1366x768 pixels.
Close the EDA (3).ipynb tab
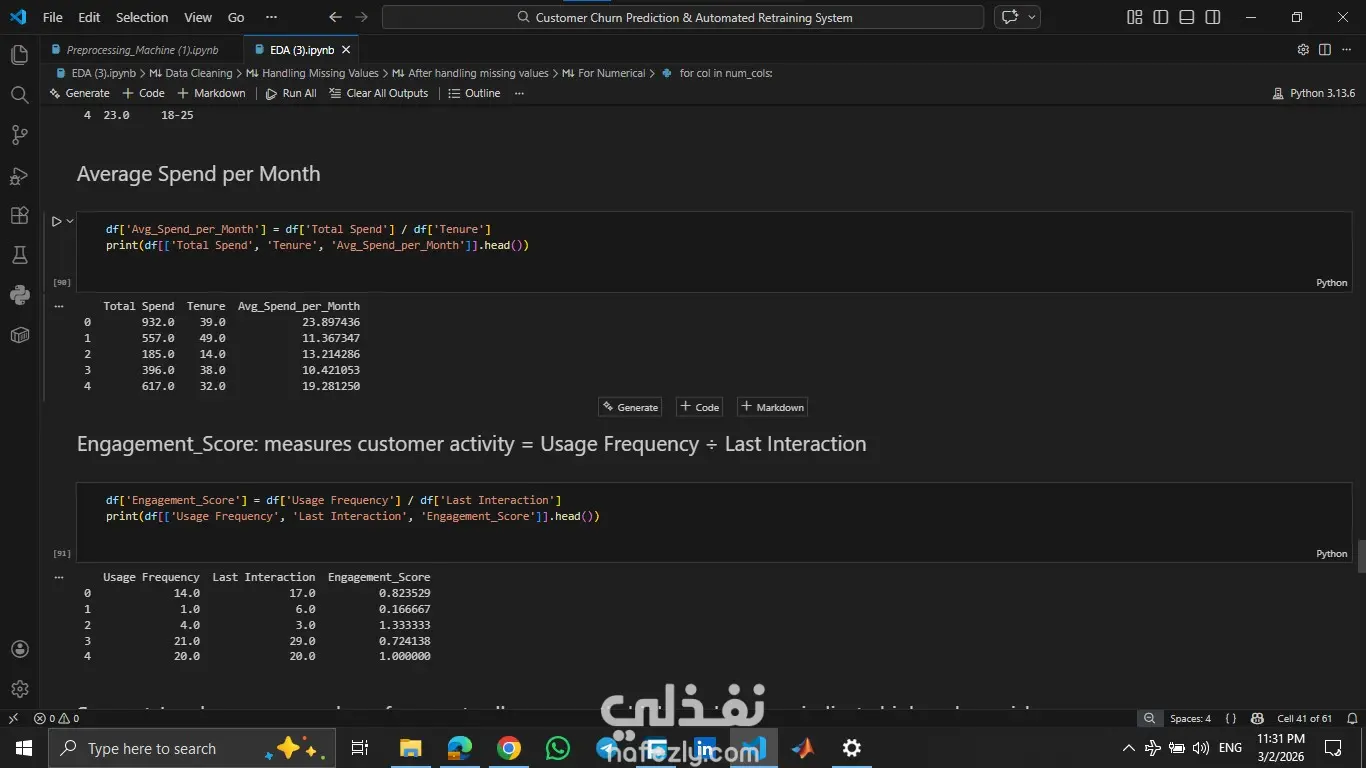point(346,50)
